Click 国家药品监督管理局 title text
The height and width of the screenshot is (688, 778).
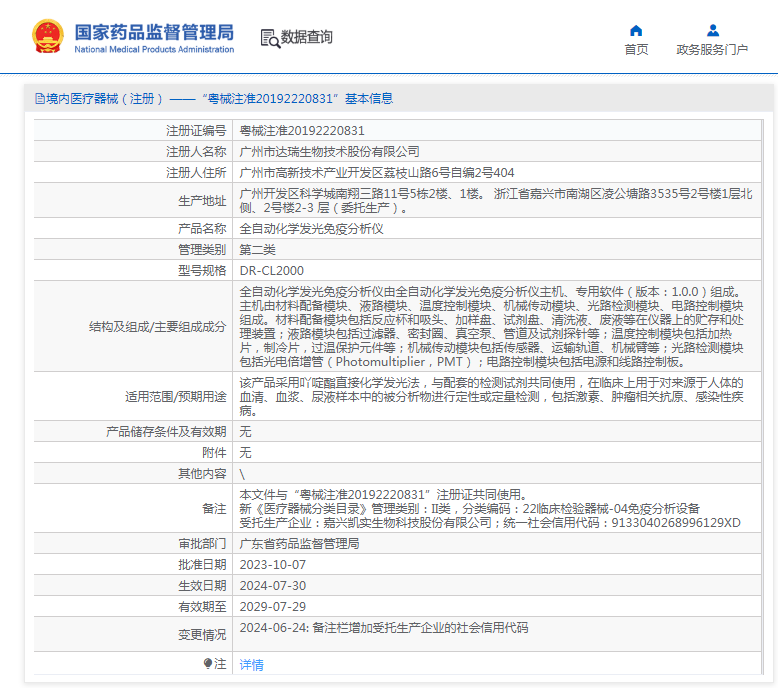point(154,32)
